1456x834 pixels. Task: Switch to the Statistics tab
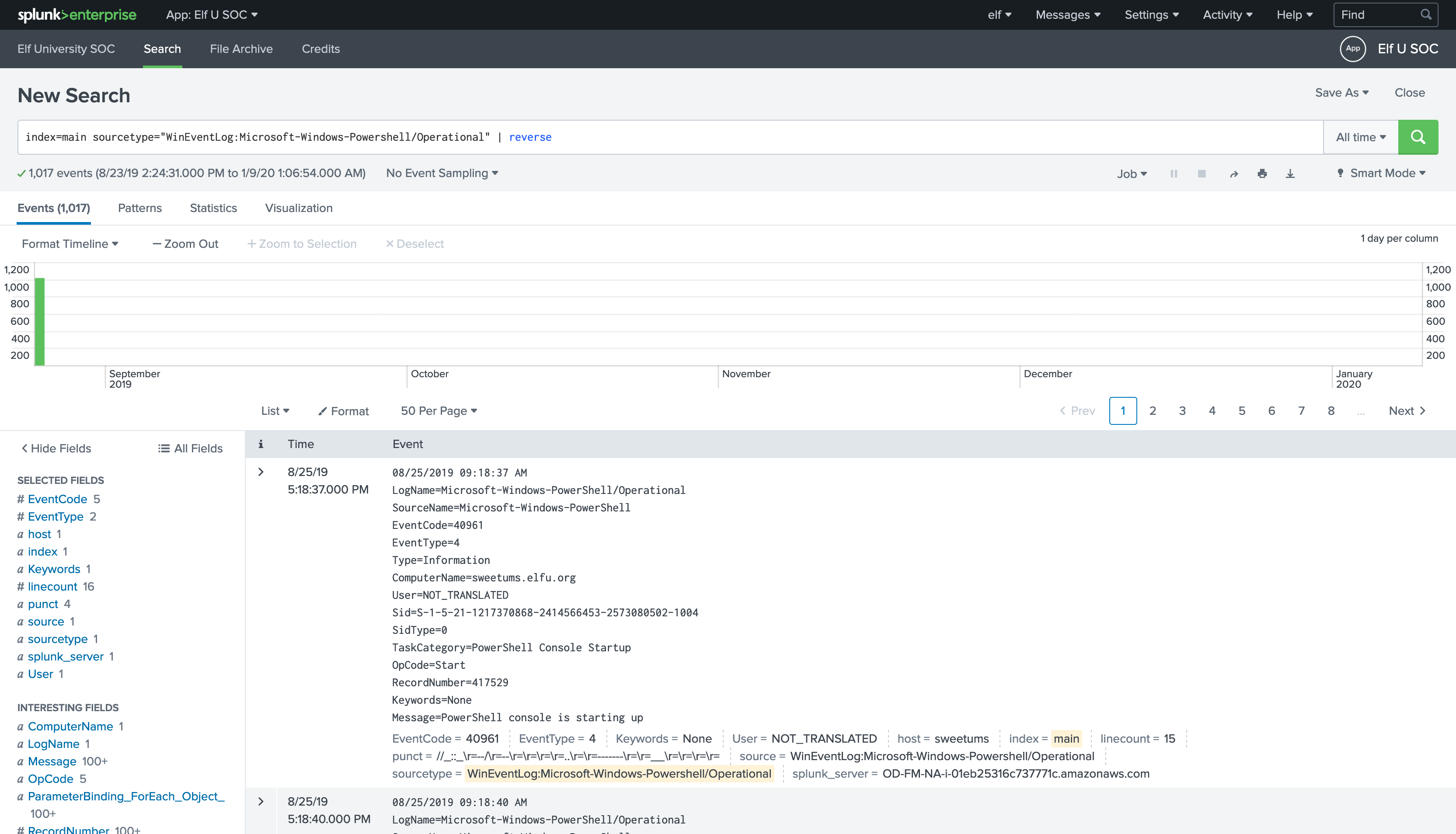213,208
